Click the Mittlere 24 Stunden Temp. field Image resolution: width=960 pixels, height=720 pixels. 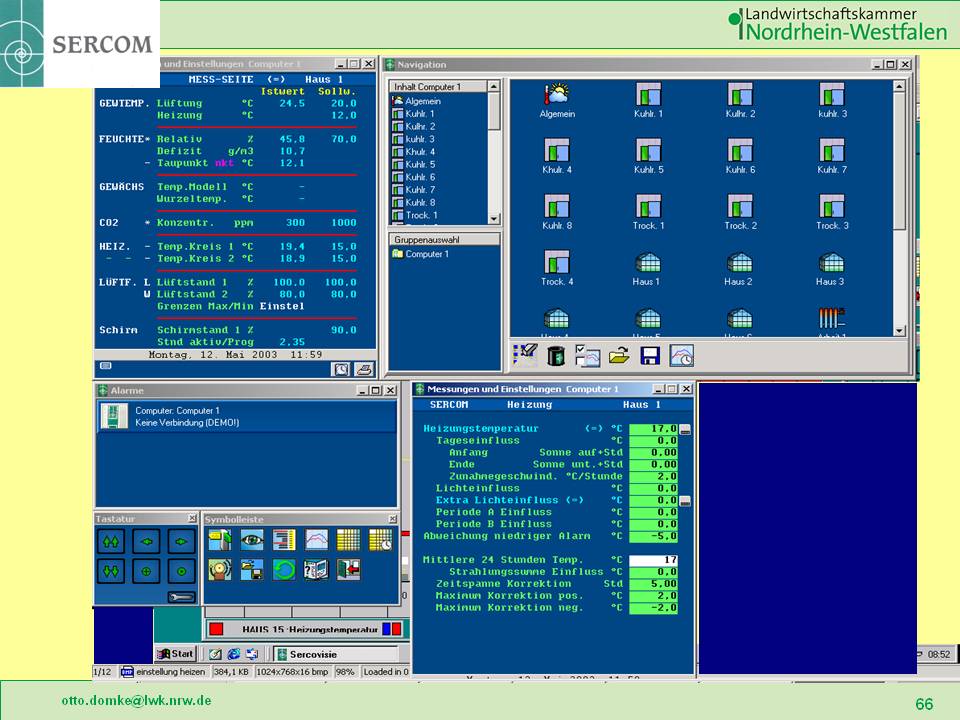652,560
